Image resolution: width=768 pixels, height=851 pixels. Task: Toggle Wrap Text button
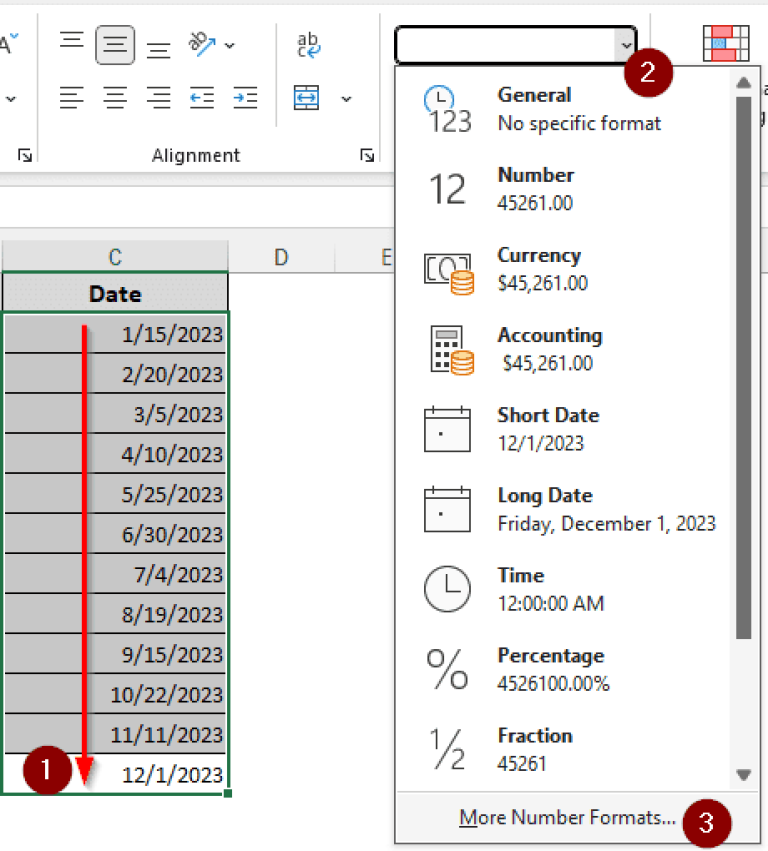tap(307, 46)
